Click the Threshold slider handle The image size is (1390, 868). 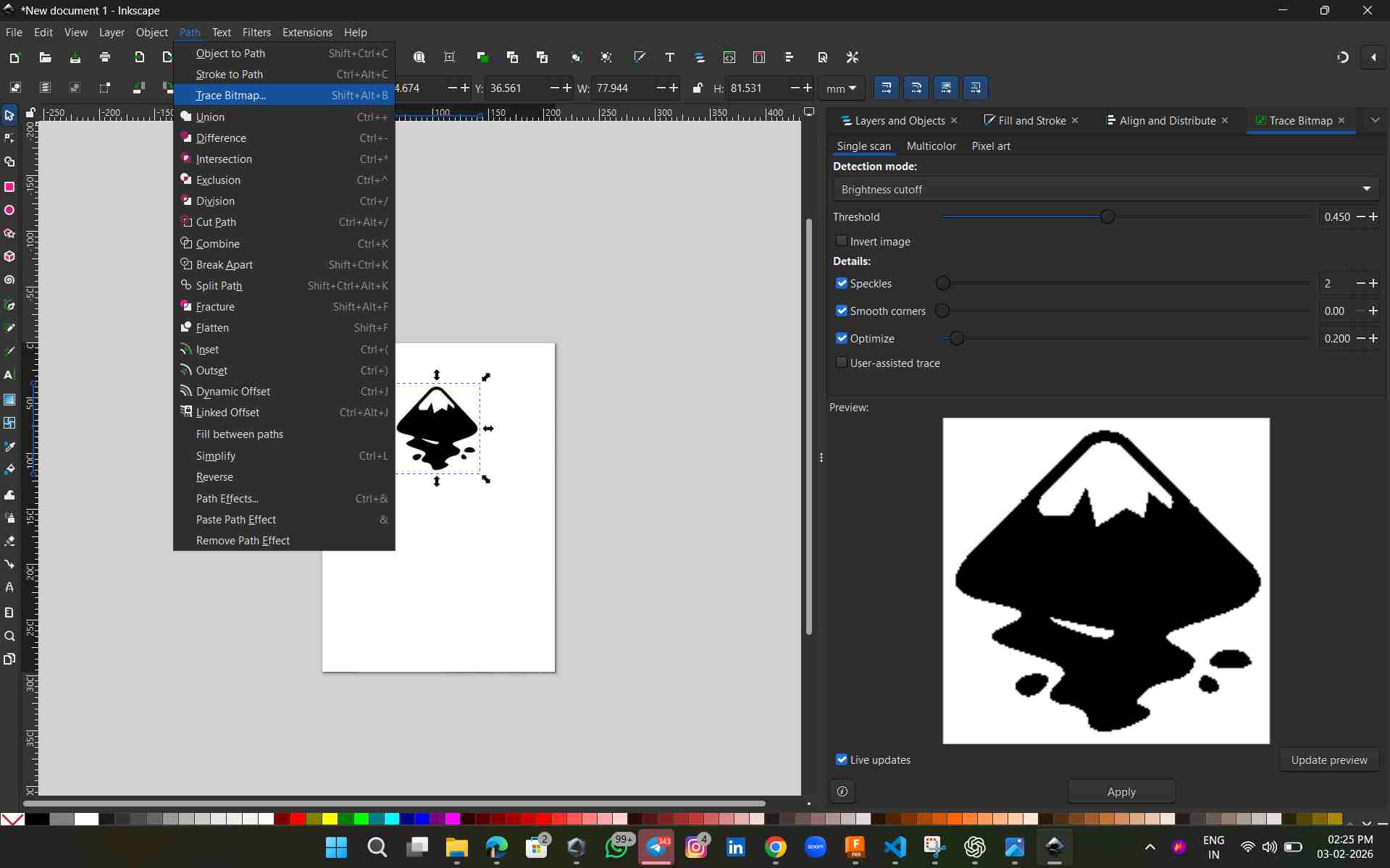click(1107, 217)
